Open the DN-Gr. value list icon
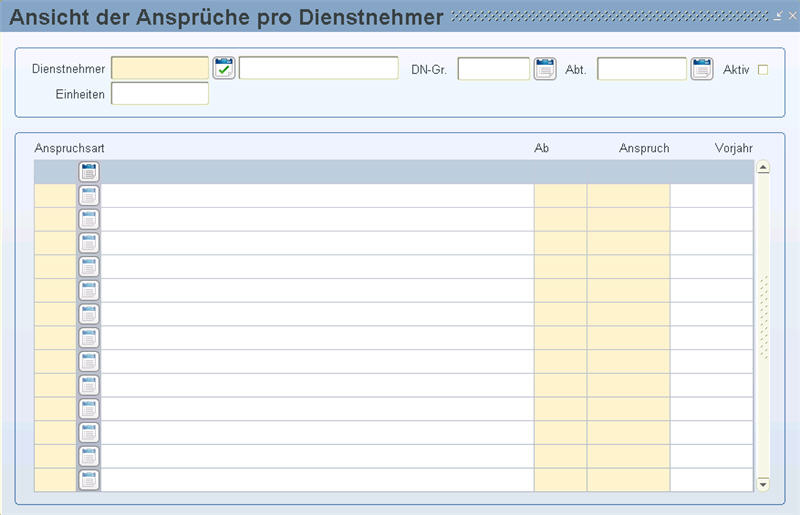 (545, 68)
